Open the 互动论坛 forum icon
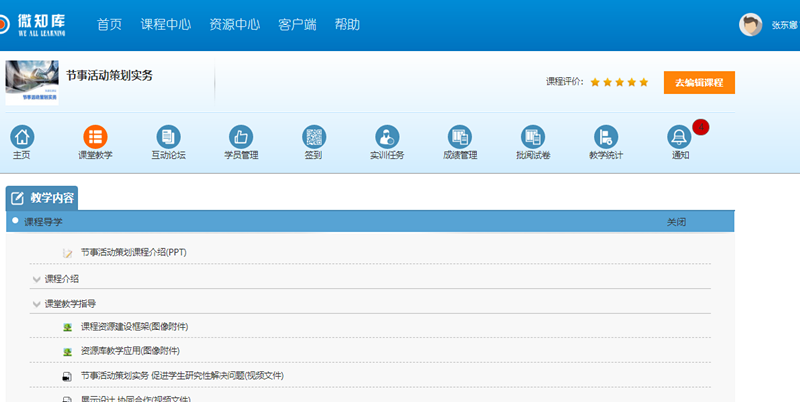The image size is (800, 402). click(x=168, y=137)
